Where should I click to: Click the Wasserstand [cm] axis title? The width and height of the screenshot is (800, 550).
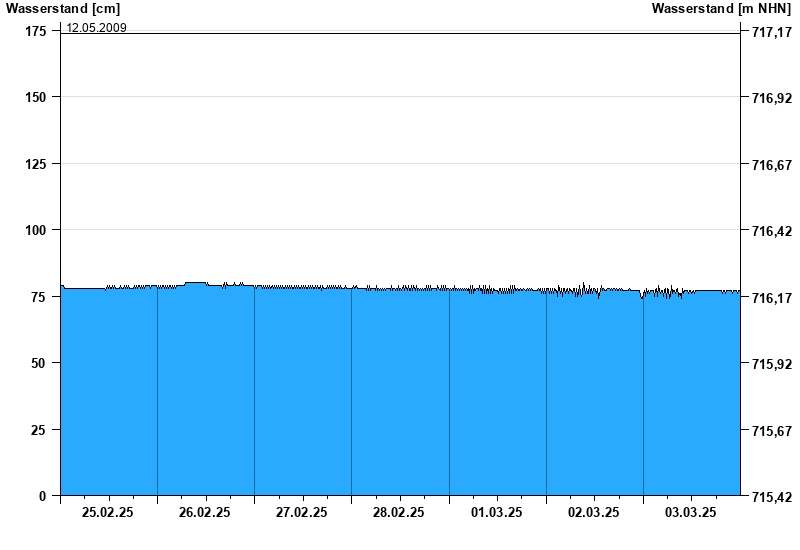63,9
